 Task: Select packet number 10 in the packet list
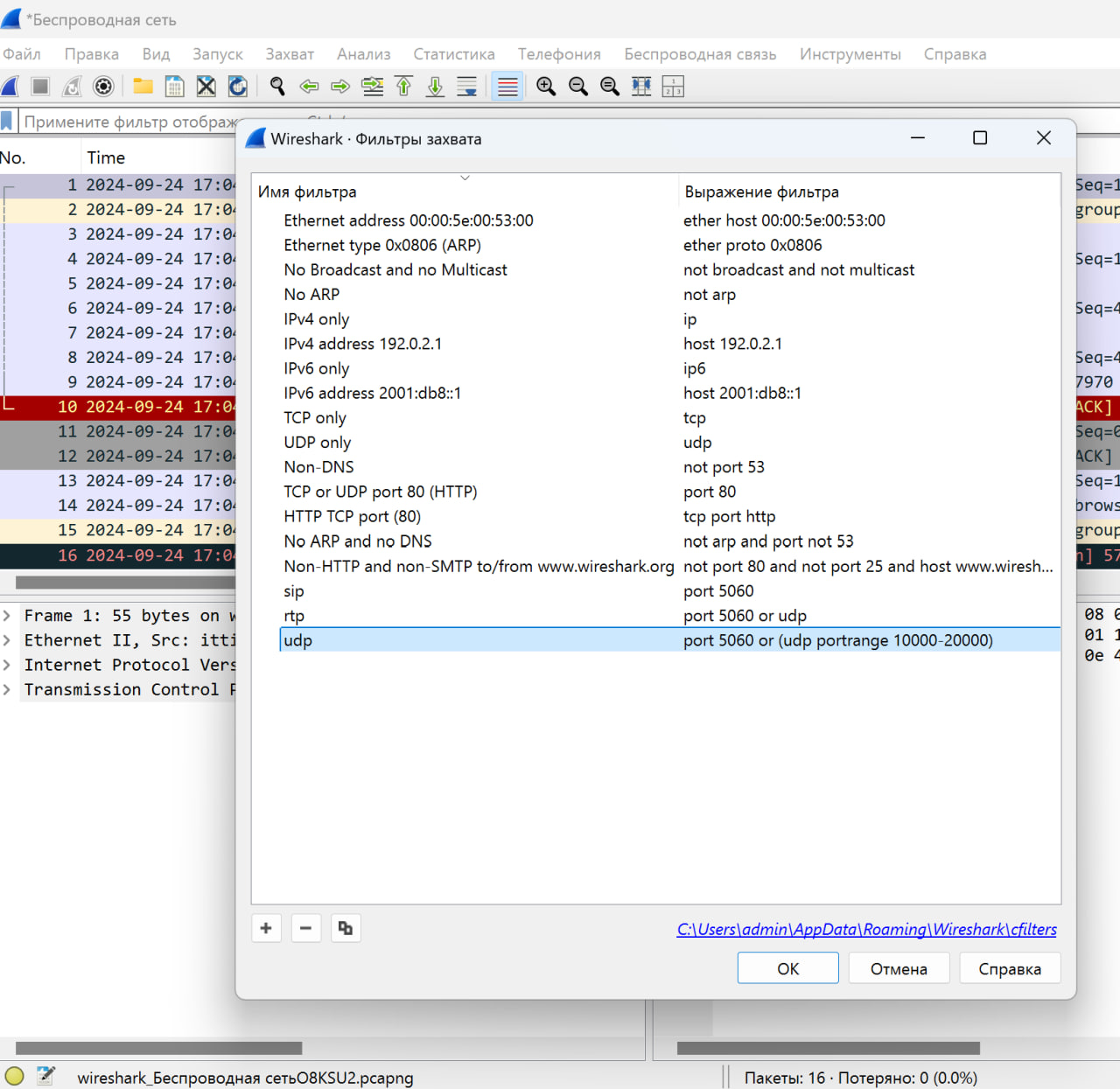pos(118,407)
